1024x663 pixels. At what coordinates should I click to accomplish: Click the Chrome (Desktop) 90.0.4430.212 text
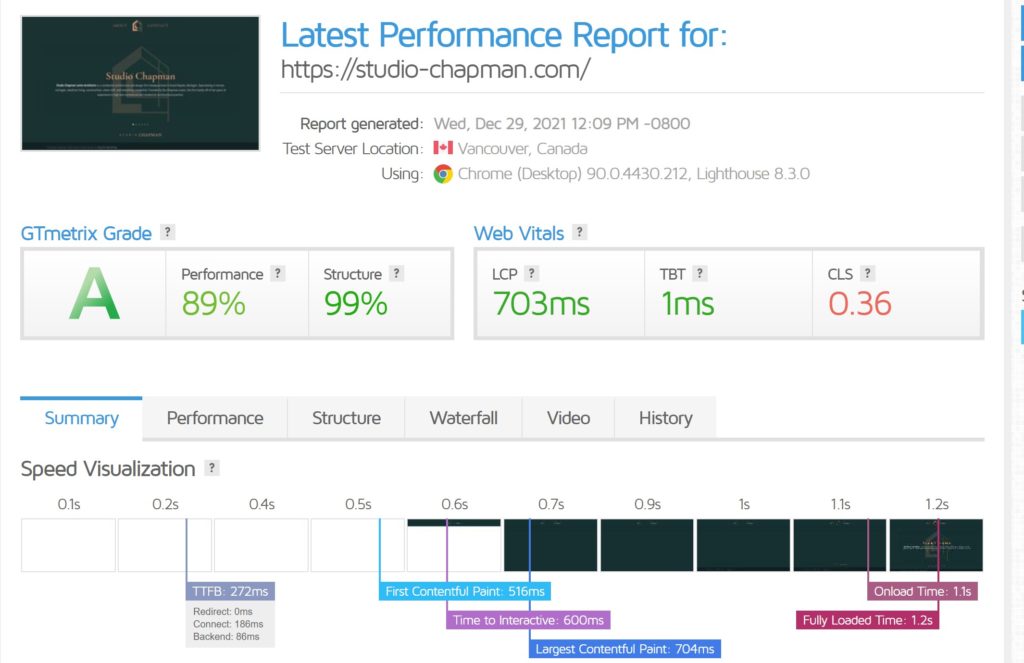point(573,174)
